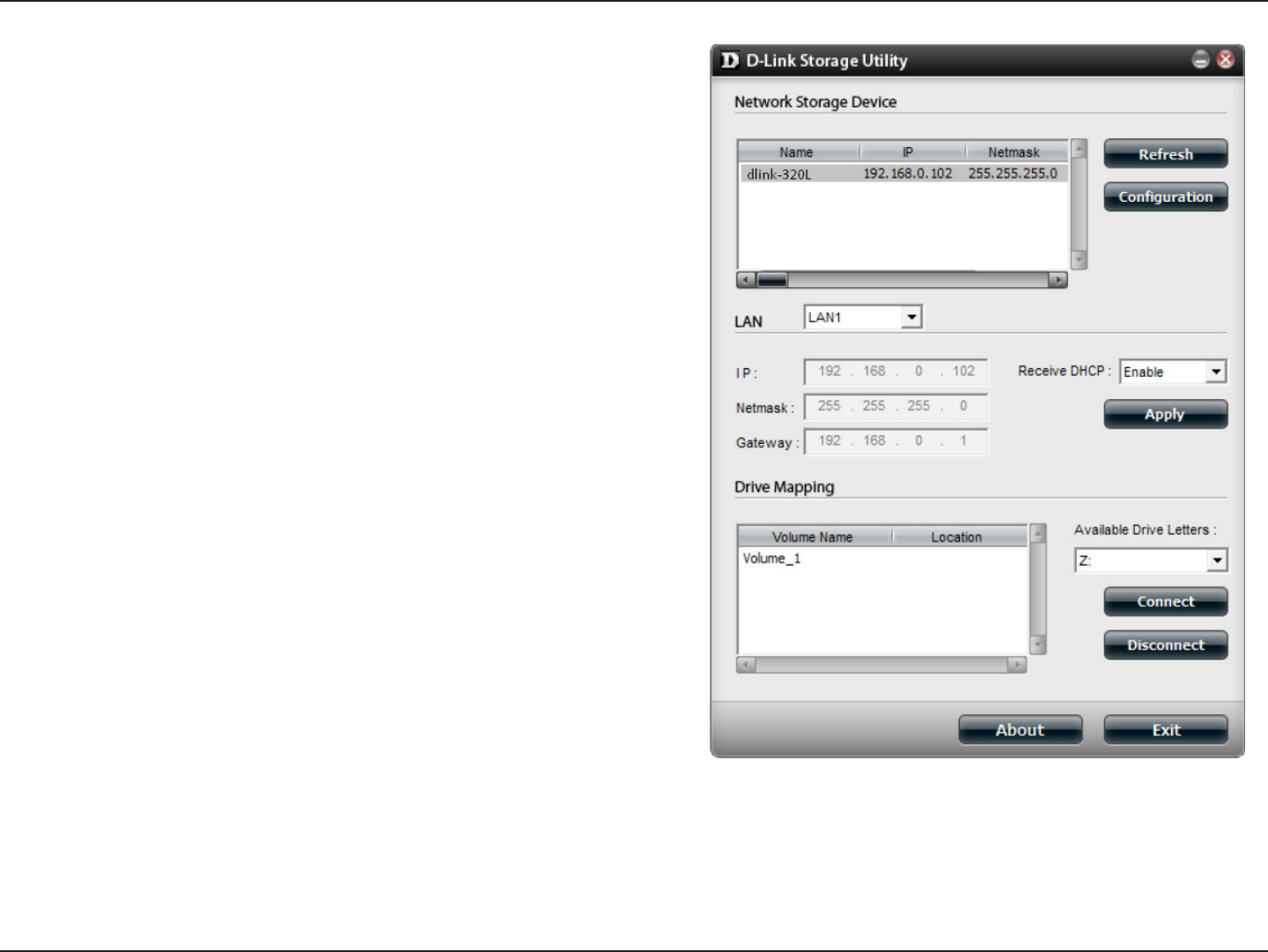Screen dimensions: 1268x952
Task: Open Configuration for the selected device
Action: (x=1165, y=197)
